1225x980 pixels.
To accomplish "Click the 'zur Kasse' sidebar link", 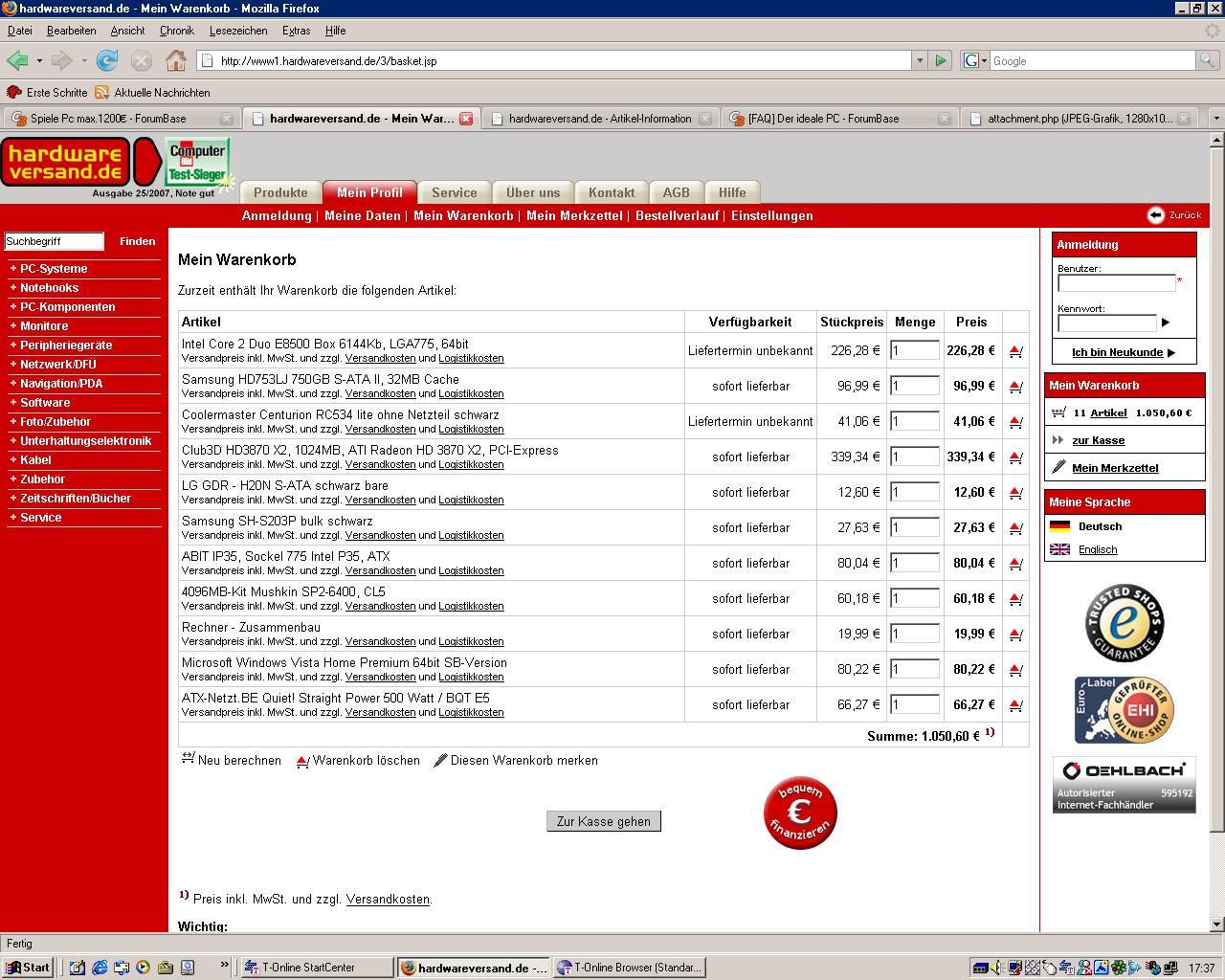I will click(x=1098, y=440).
